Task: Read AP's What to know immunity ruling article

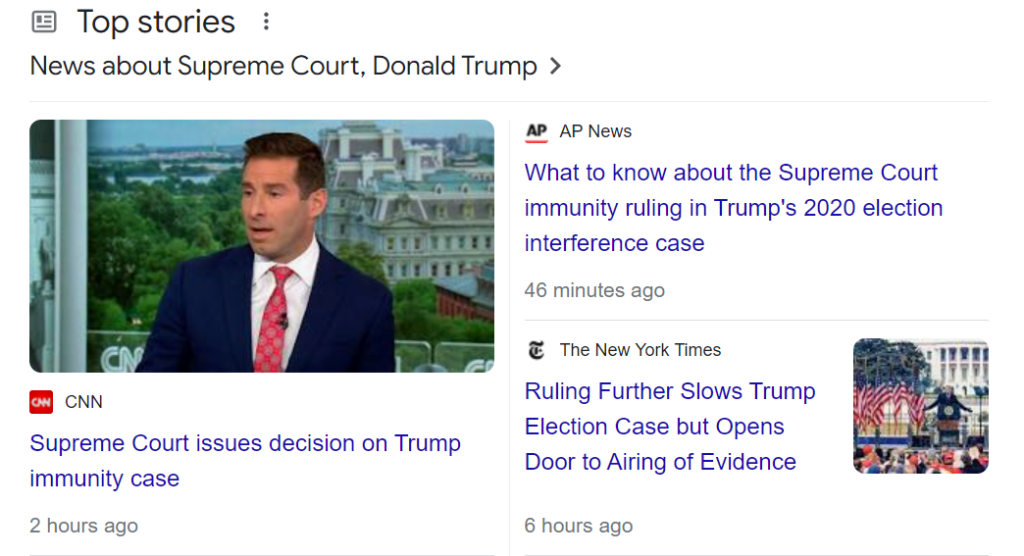Action: (733, 208)
